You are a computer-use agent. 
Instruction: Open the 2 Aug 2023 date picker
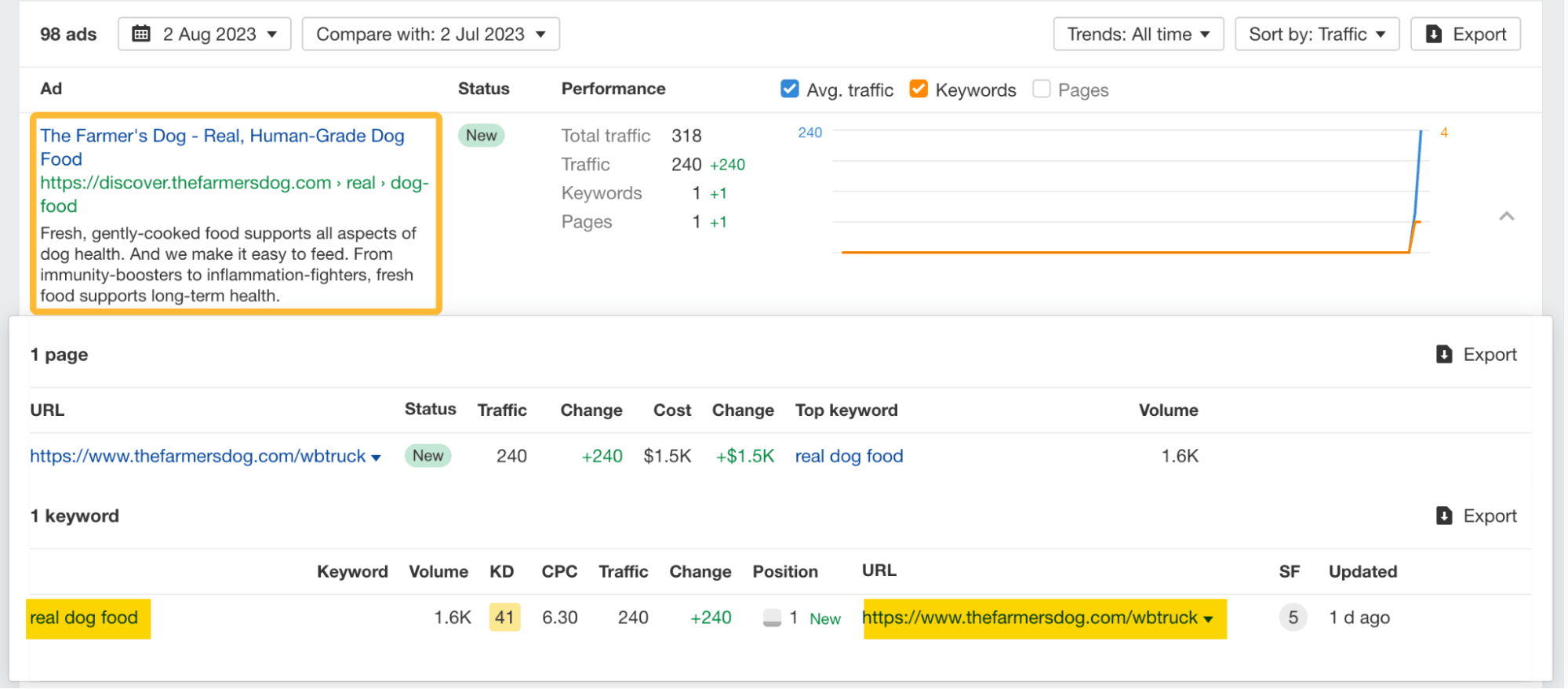point(204,35)
